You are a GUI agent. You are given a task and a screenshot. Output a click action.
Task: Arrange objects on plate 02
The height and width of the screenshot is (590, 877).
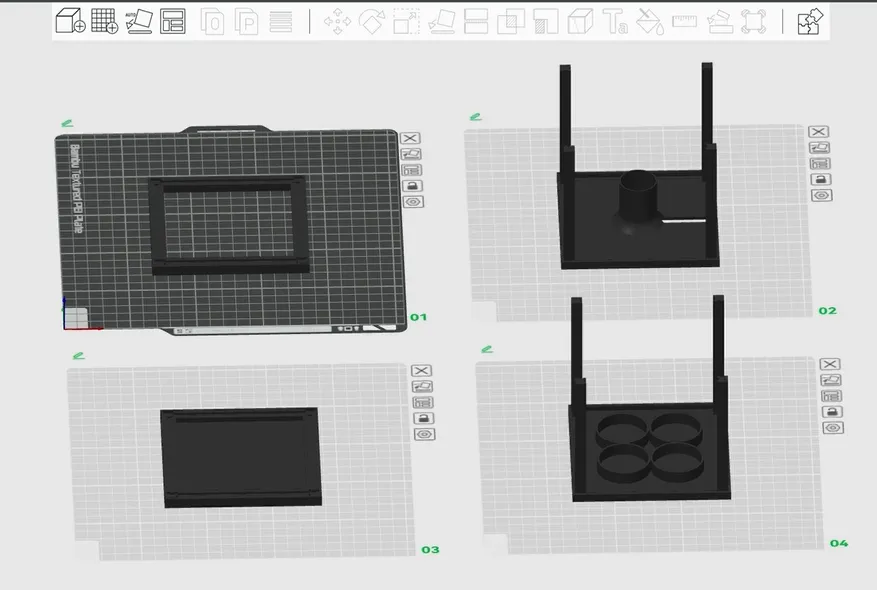[821, 163]
